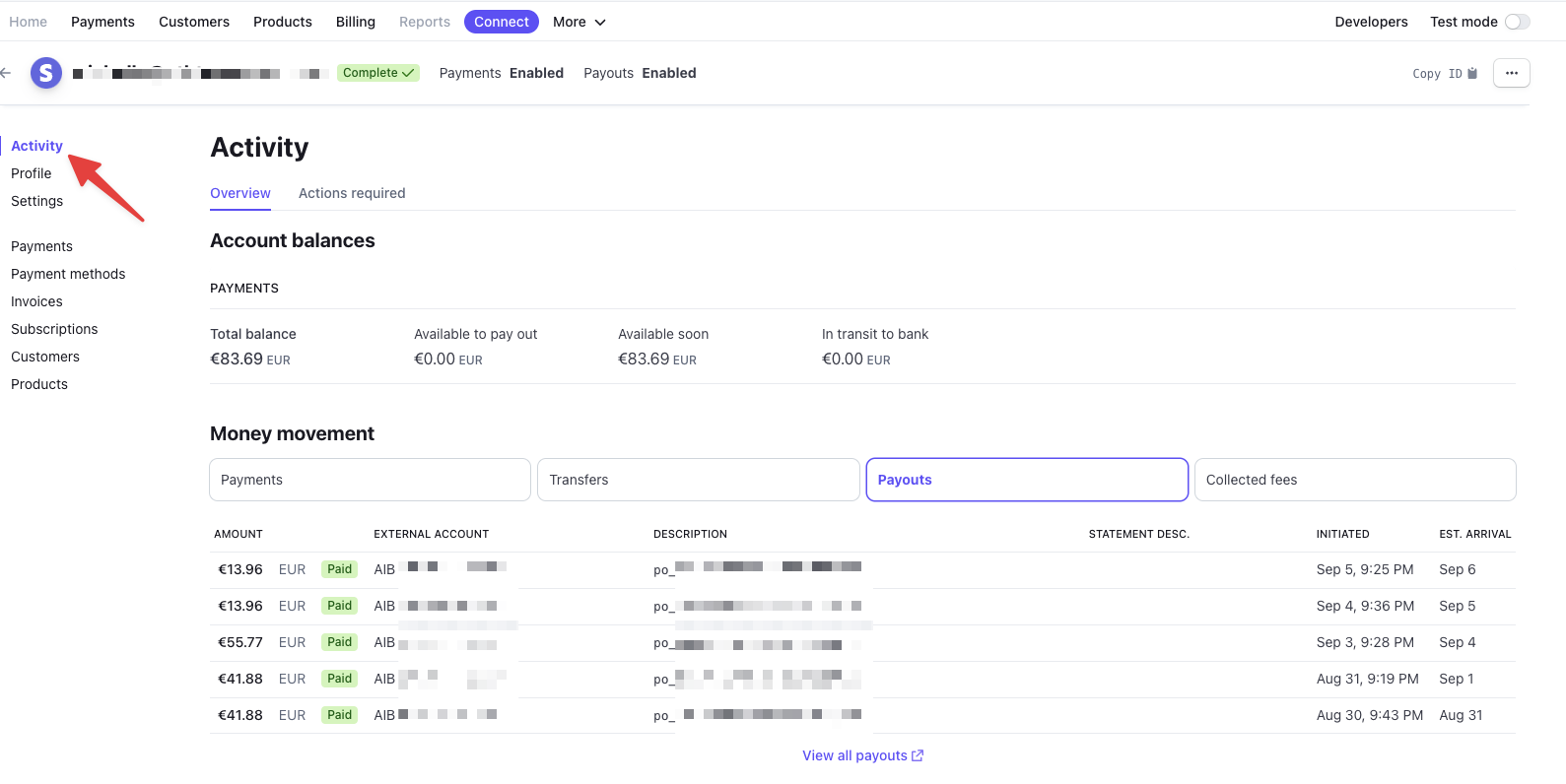1566x784 pixels.
Task: Click the account avatar S icon
Action: tap(46, 73)
